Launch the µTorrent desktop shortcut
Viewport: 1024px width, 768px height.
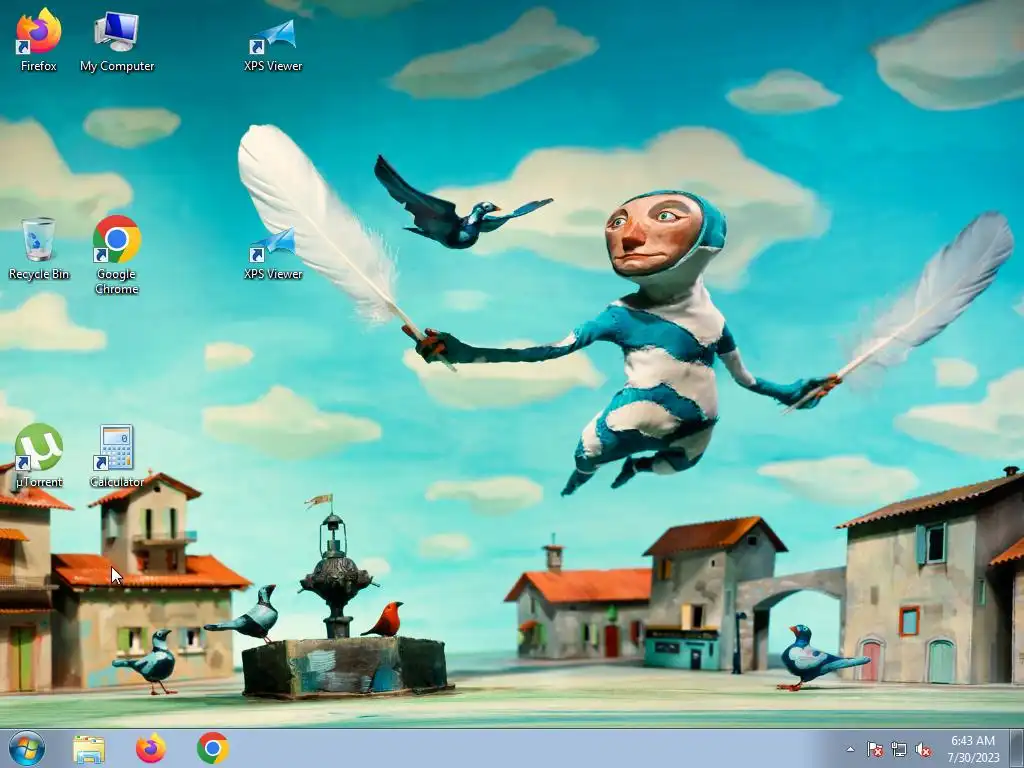(x=39, y=456)
